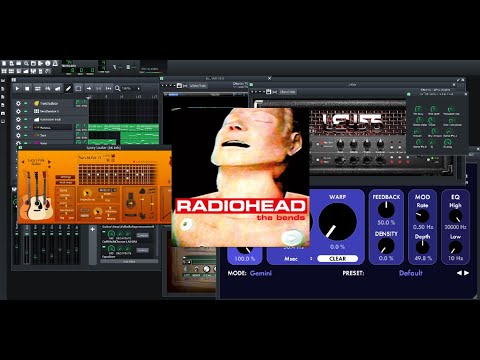Click the master volume slider
Image resolution: width=480 pixels, height=360 pixels.
coord(121,67)
